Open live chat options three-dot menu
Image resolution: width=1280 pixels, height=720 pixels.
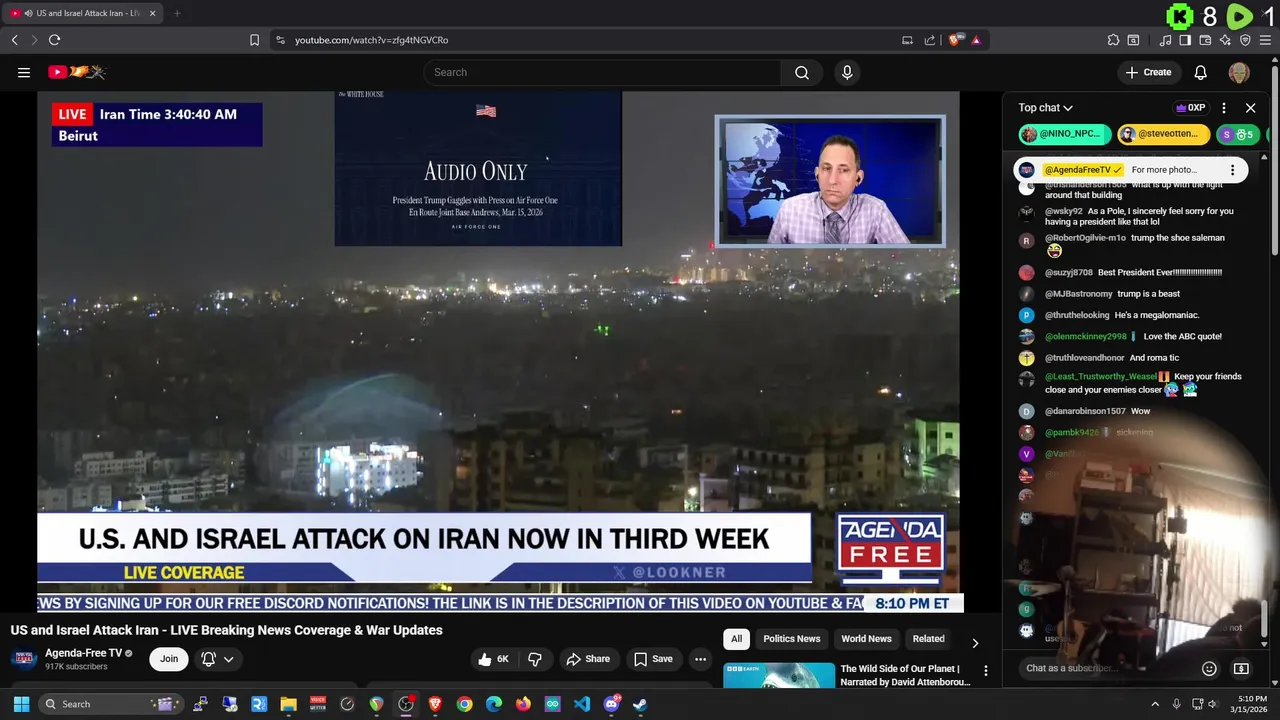(1223, 108)
